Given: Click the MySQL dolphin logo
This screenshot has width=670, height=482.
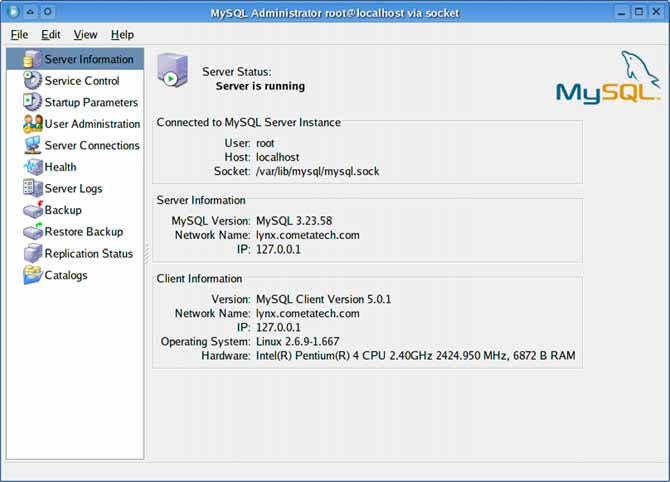Looking at the screenshot, I should (x=608, y=78).
